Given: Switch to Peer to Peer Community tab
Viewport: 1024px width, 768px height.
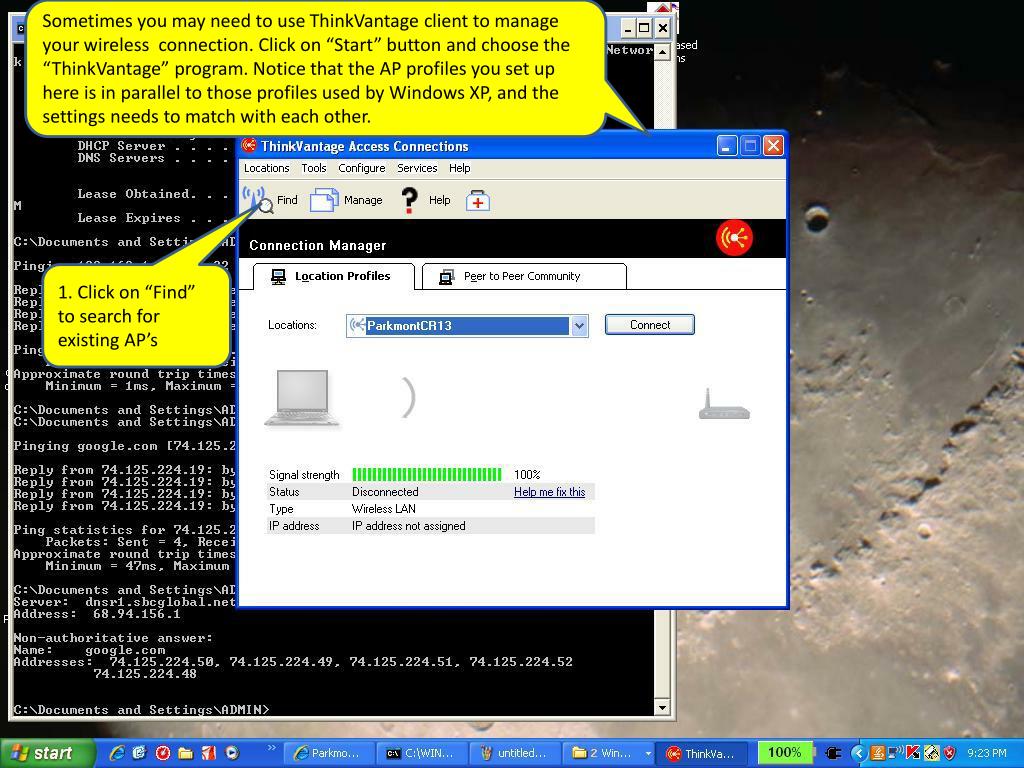Looking at the screenshot, I should click(524, 276).
